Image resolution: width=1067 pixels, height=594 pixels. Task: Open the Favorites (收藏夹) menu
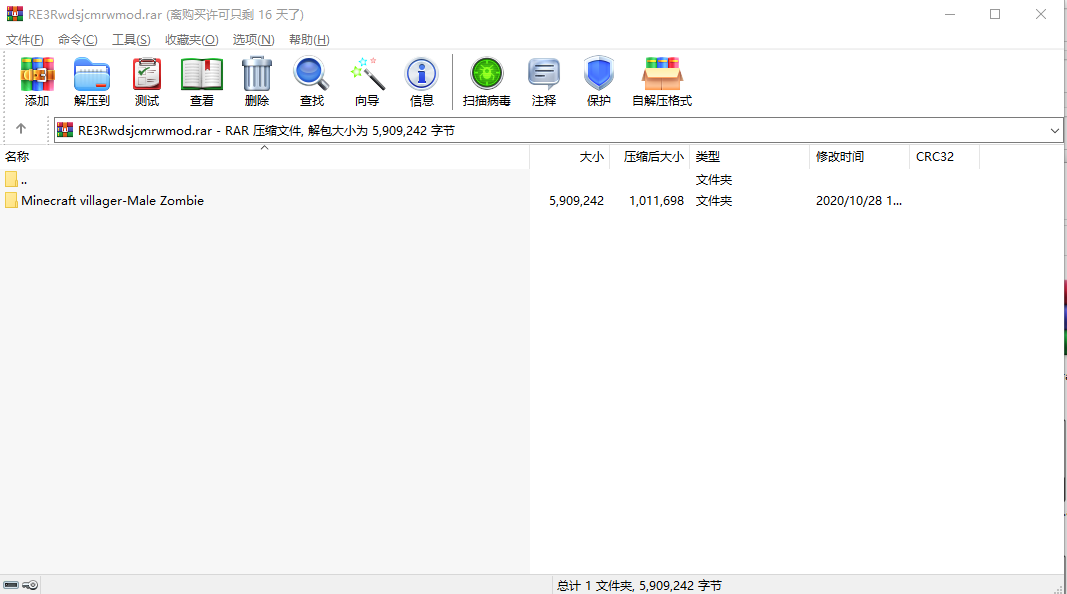click(x=192, y=39)
